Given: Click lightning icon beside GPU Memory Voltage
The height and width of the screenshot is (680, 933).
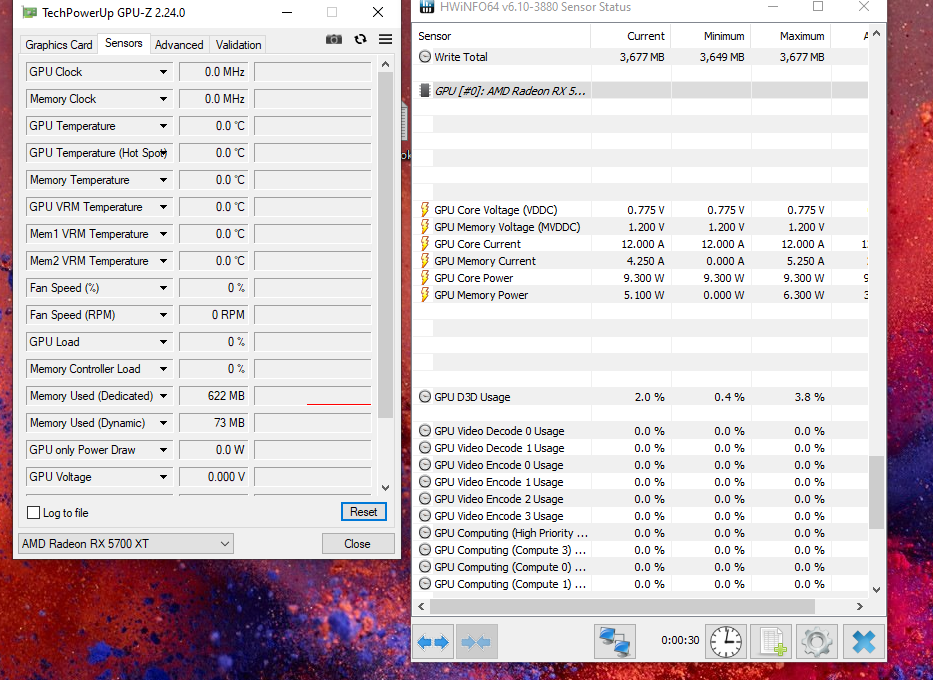Looking at the screenshot, I should 425,227.
